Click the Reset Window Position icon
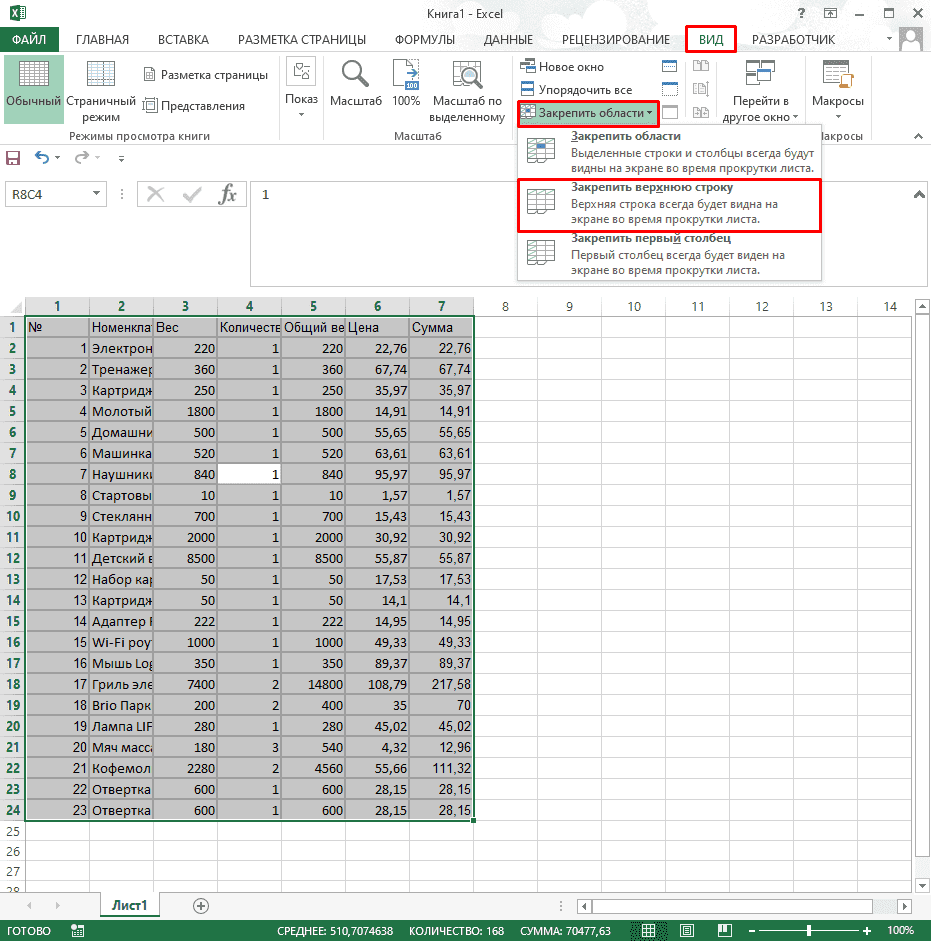Viewport: 931px width, 941px height. point(701,112)
